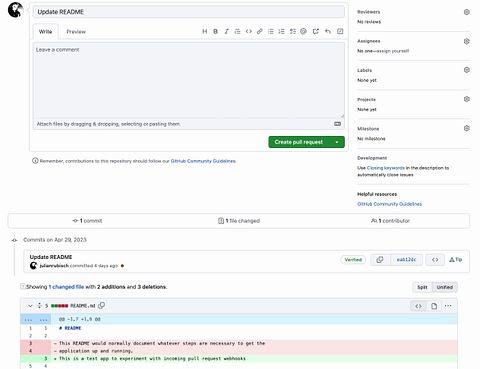Open the 1 commit tab
The image size is (480, 369).
87,221
